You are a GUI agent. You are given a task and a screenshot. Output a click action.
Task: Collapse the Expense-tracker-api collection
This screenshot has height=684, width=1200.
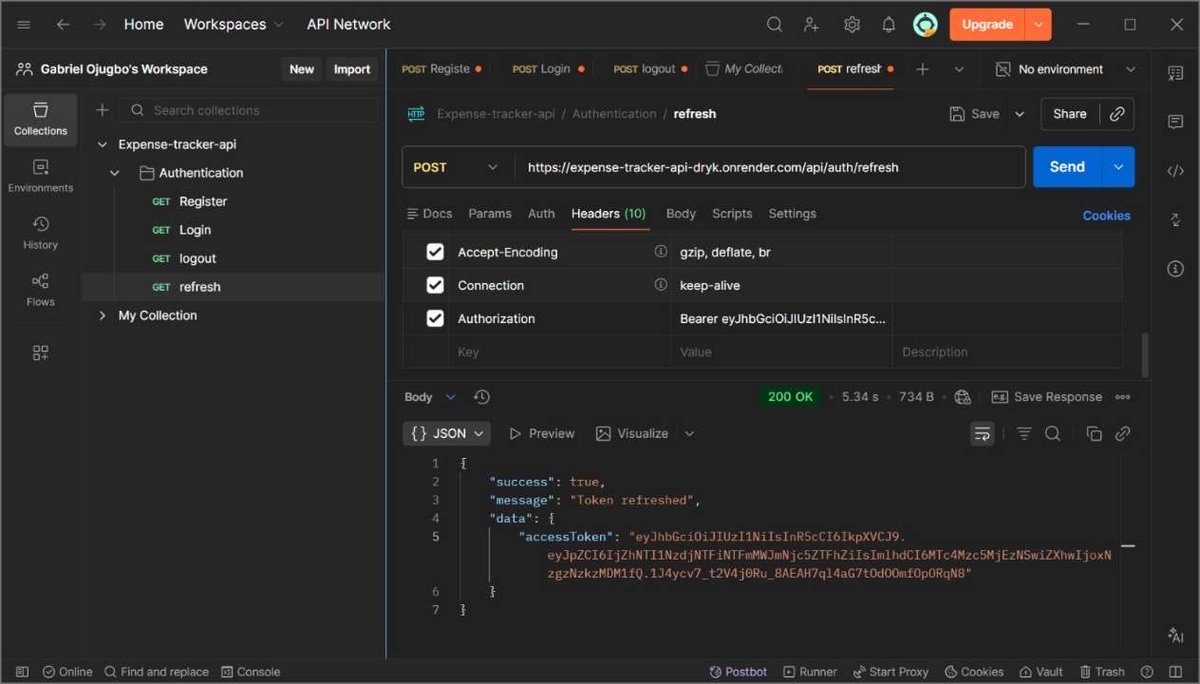[x=101, y=144]
